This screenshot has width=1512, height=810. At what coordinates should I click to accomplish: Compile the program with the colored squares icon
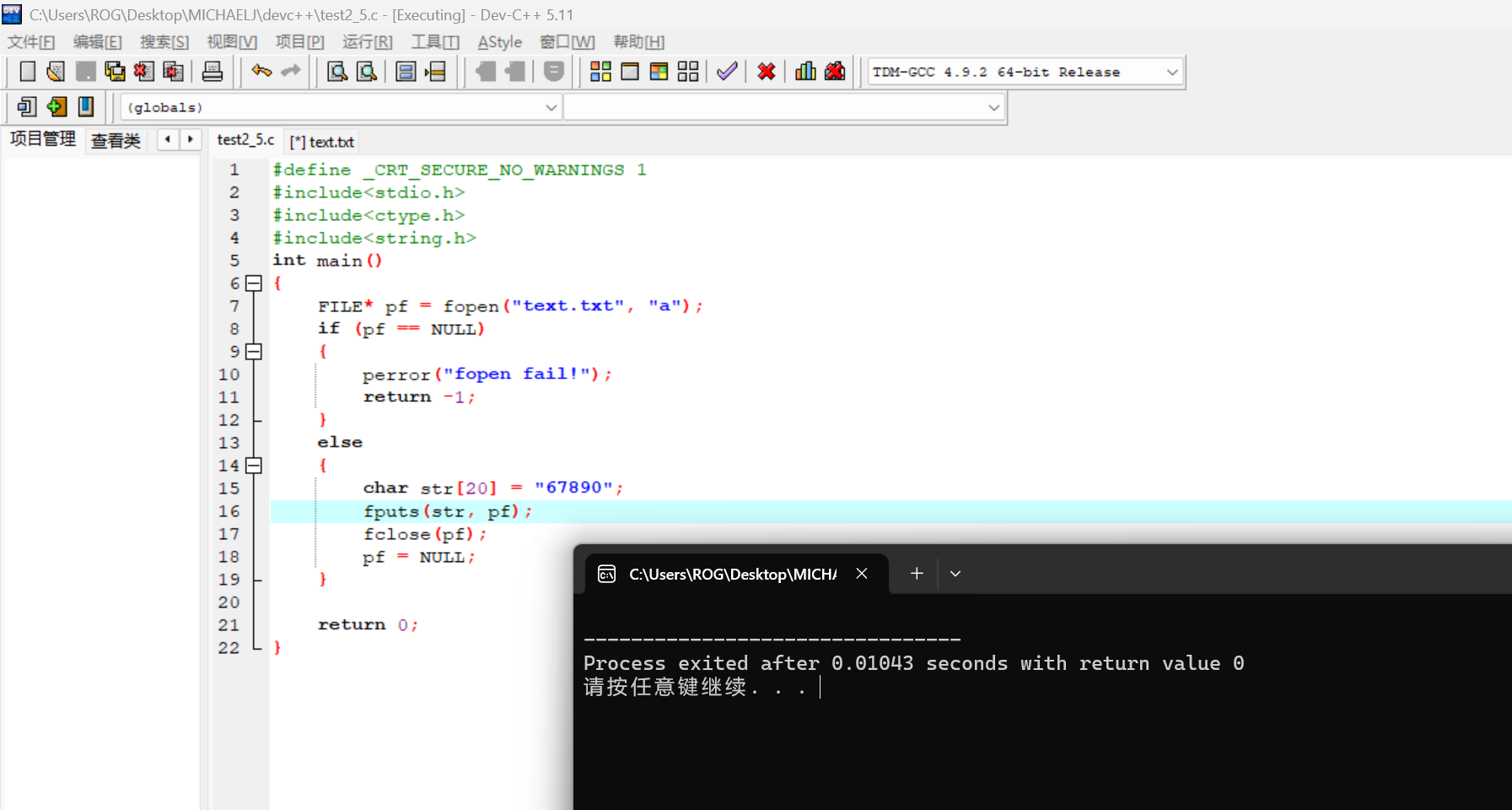pyautogui.click(x=600, y=72)
